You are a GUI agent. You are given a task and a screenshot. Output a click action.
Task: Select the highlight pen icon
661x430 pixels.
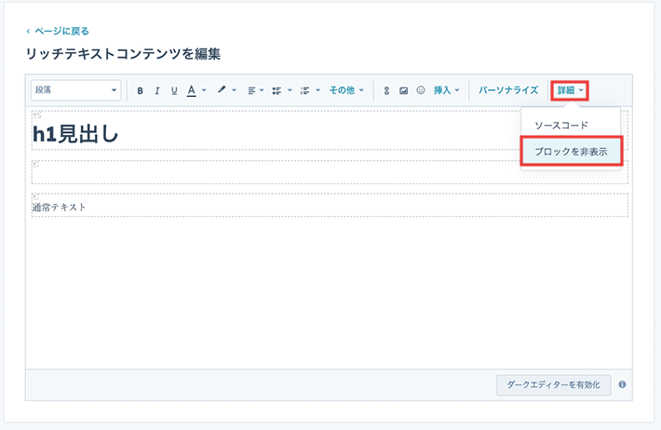(221, 89)
